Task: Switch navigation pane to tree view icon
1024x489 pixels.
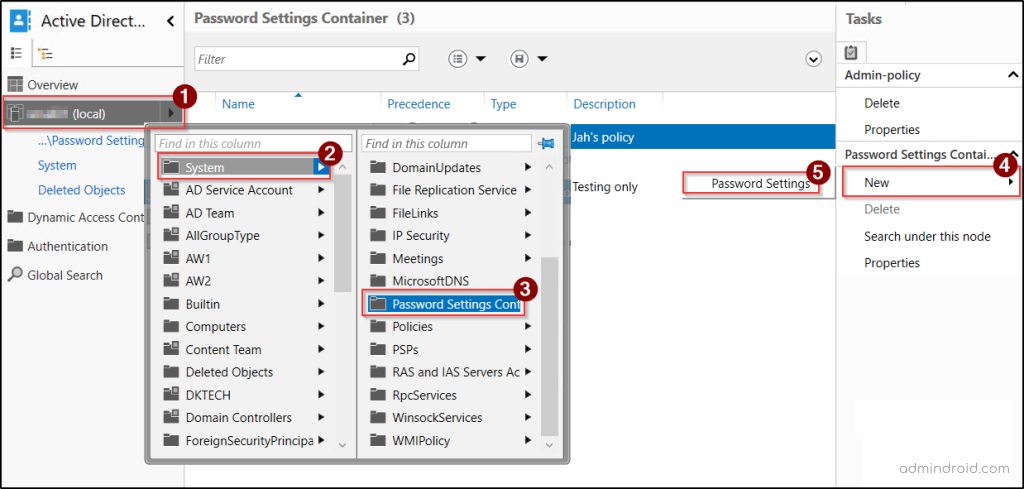Action: tap(44, 53)
